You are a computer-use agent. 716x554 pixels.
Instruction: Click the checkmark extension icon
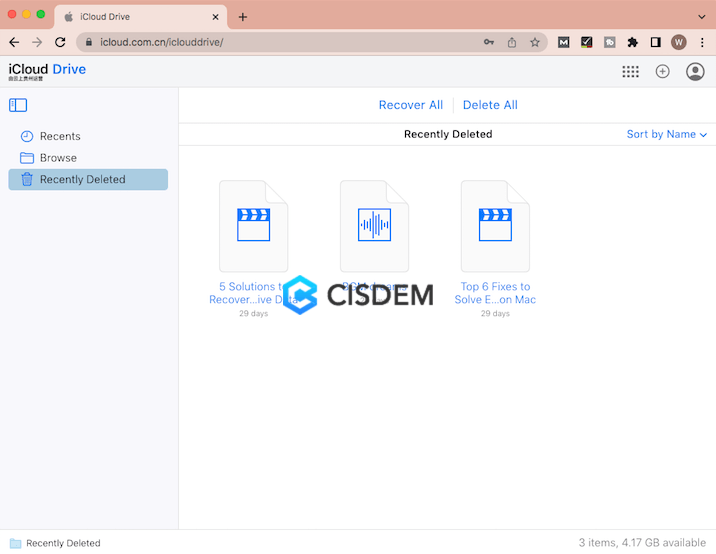click(586, 42)
